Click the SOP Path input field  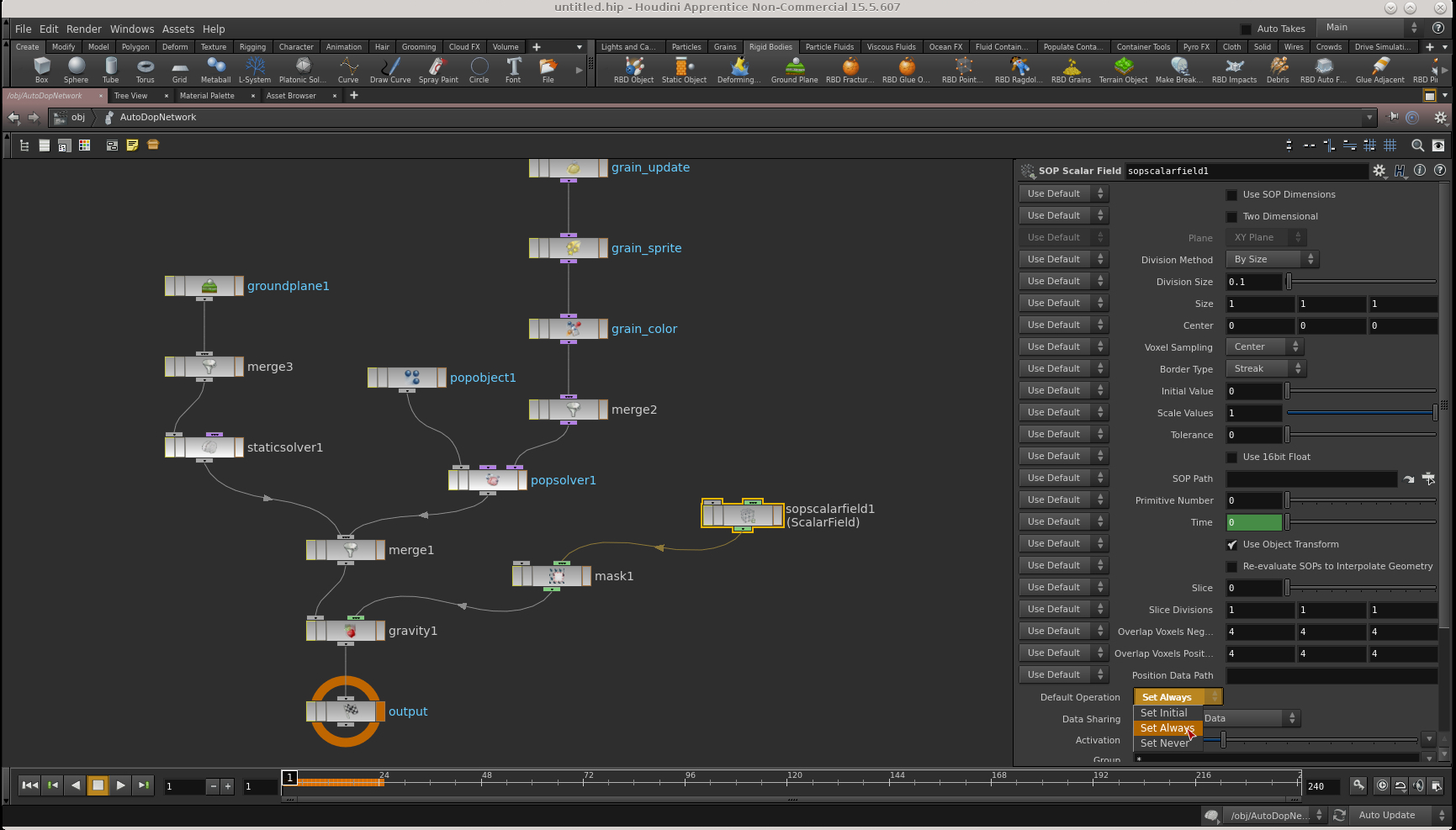(x=1311, y=478)
